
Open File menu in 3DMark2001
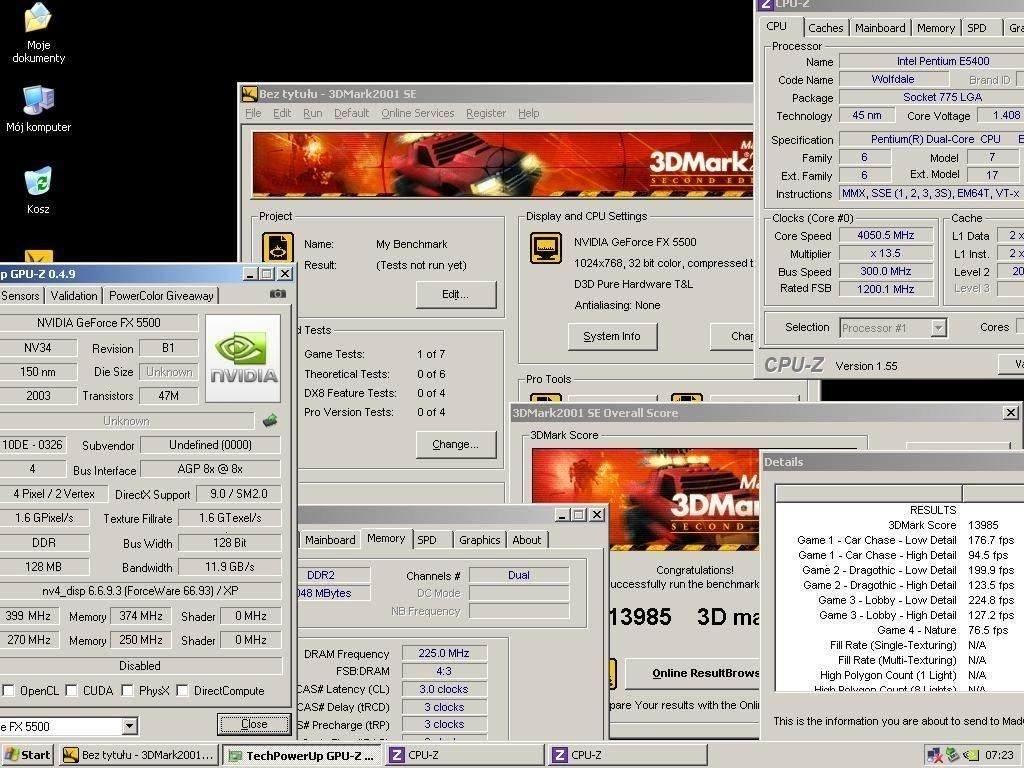[x=253, y=114]
